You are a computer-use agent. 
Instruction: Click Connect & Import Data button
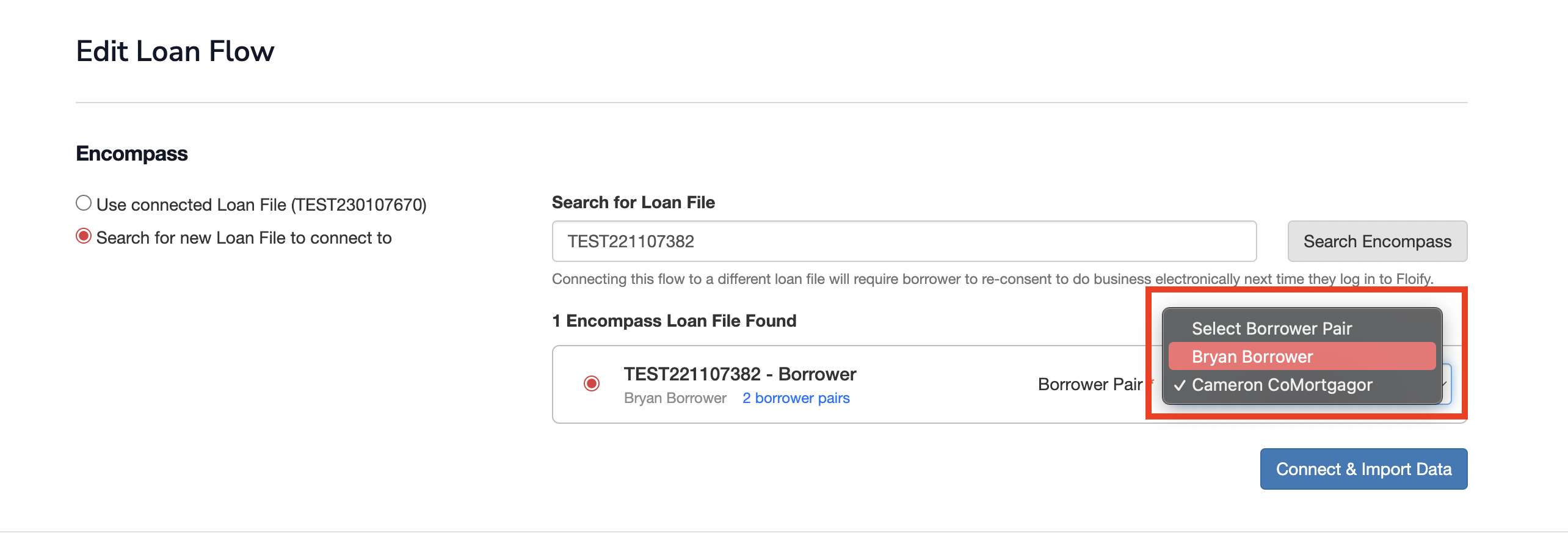(x=1363, y=469)
